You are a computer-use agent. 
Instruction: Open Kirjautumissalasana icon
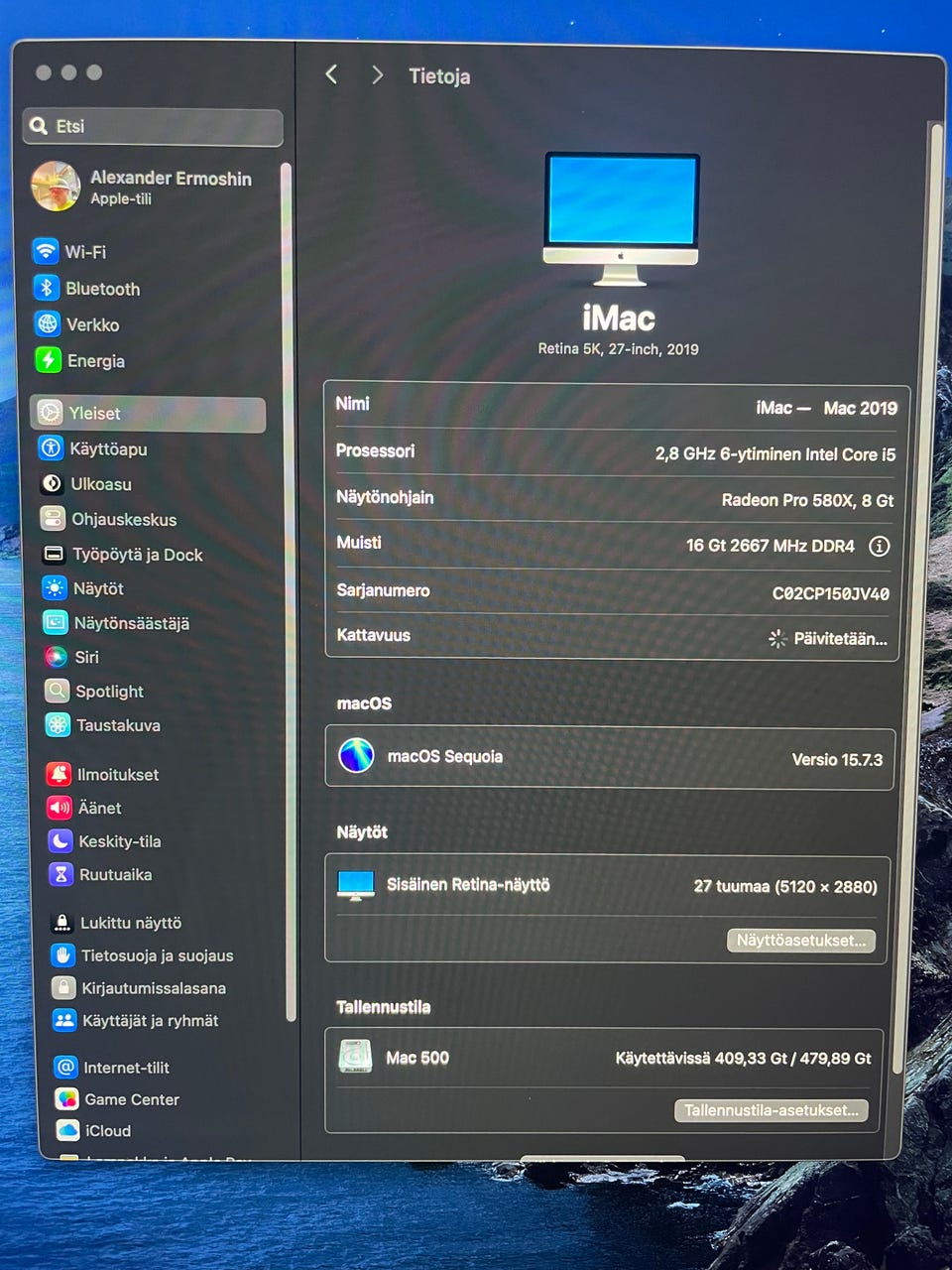coord(64,988)
